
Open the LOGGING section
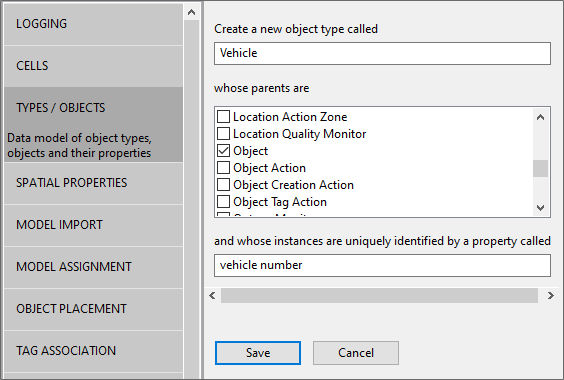click(94, 24)
